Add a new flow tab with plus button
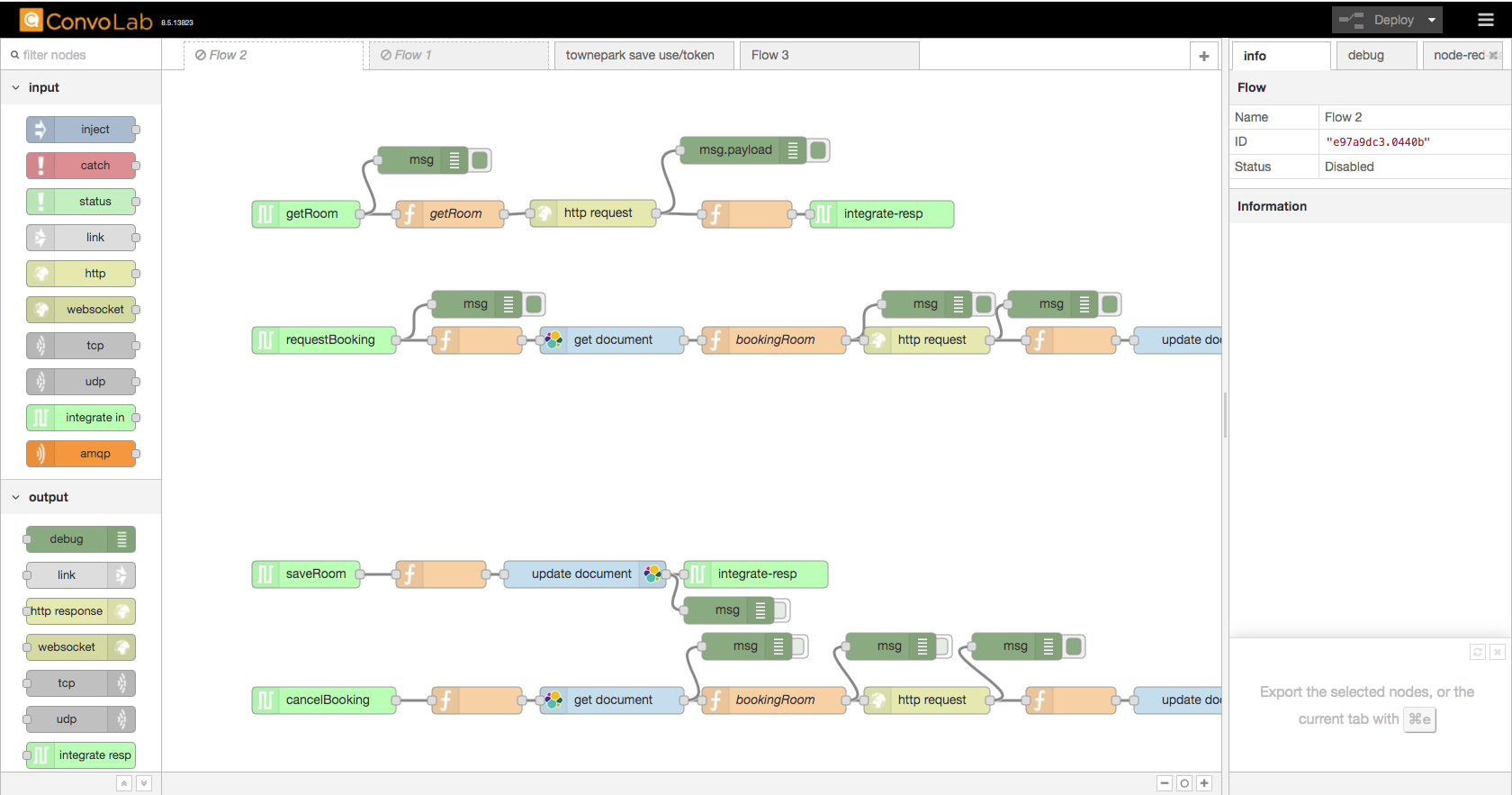 1204,56
